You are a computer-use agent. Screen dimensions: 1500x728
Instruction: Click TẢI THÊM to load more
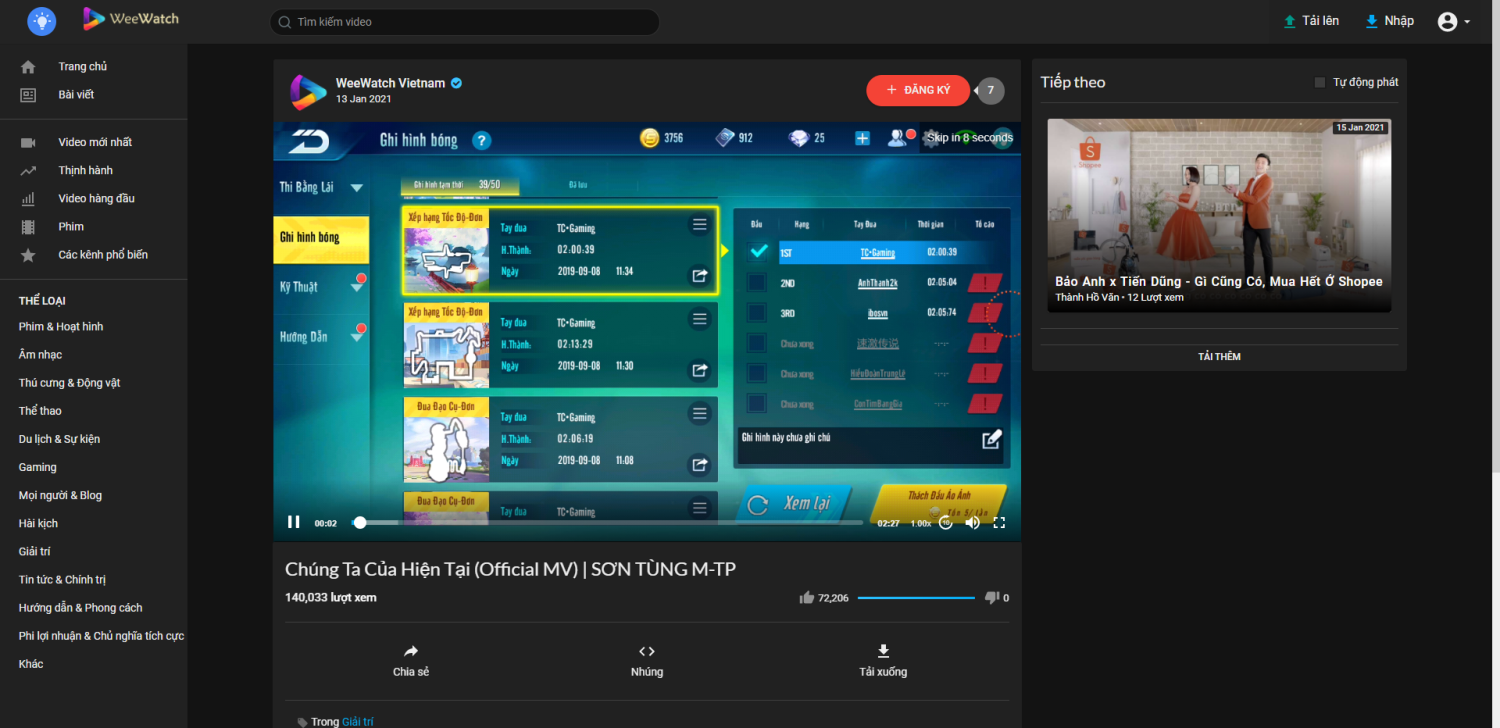(1219, 357)
